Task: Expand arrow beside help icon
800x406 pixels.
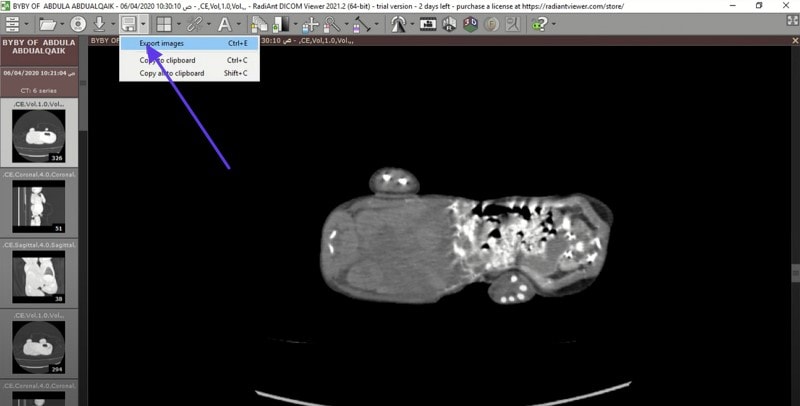Action: click(x=554, y=24)
